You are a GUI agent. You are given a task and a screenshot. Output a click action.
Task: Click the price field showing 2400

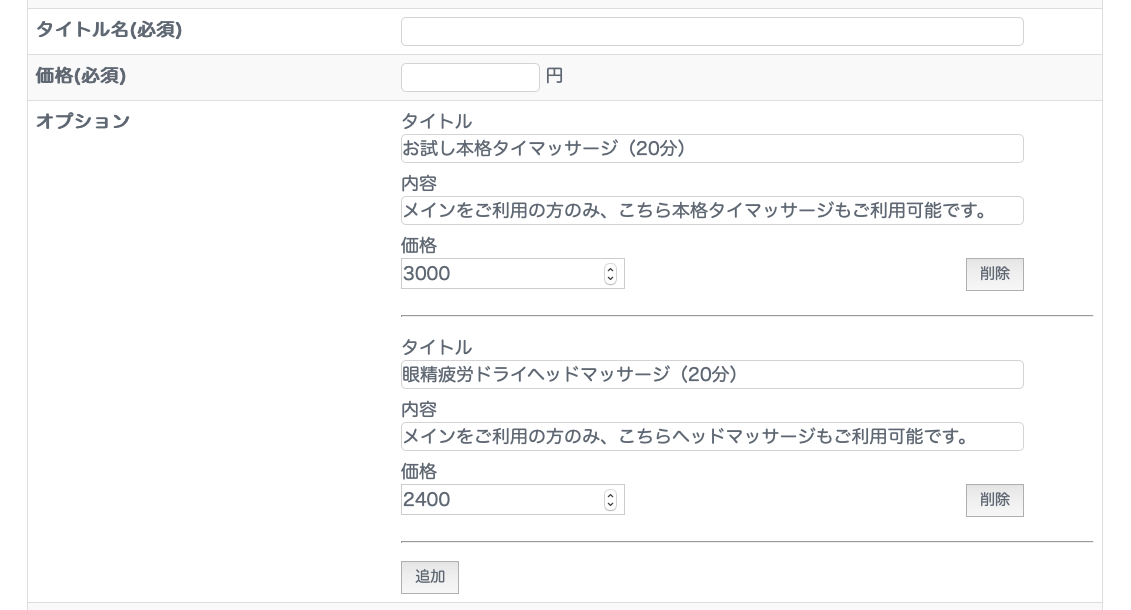[500, 500]
